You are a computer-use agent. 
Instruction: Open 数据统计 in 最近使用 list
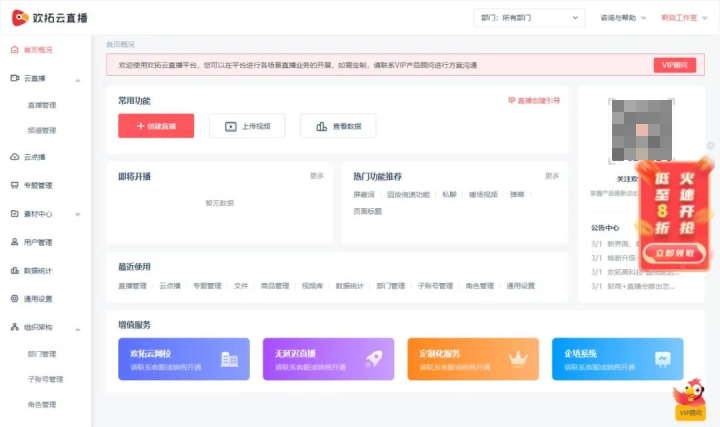tap(349, 286)
